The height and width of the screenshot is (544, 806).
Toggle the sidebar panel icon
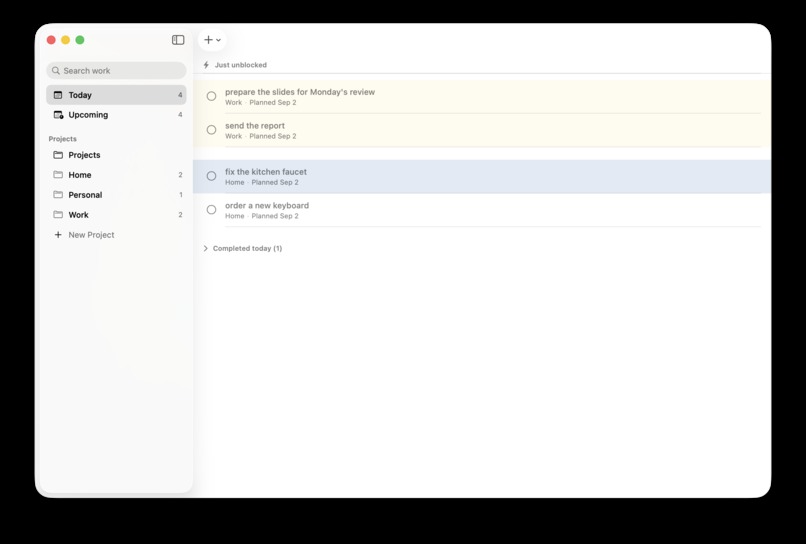click(178, 40)
